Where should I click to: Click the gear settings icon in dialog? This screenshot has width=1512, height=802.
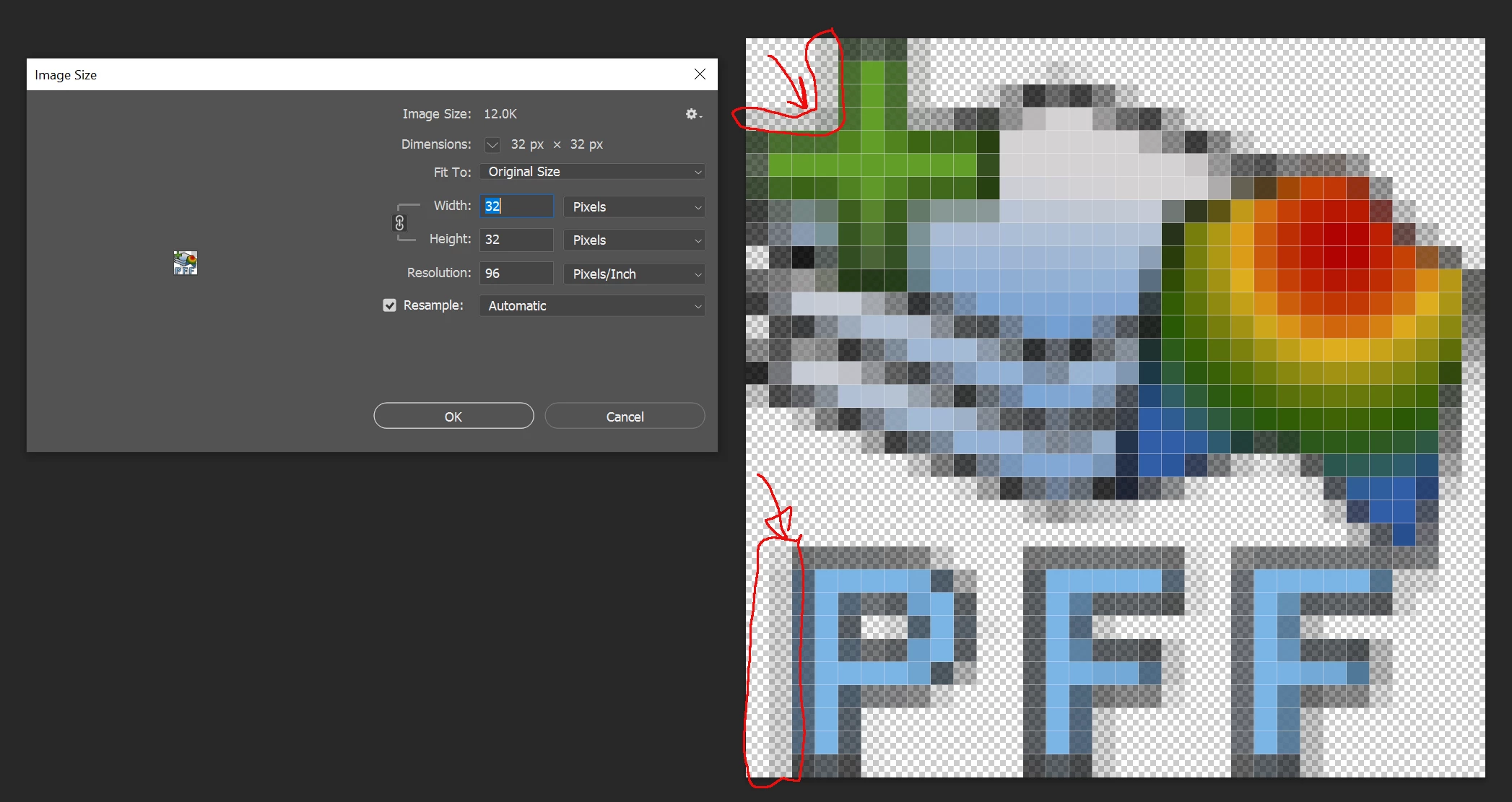692,114
